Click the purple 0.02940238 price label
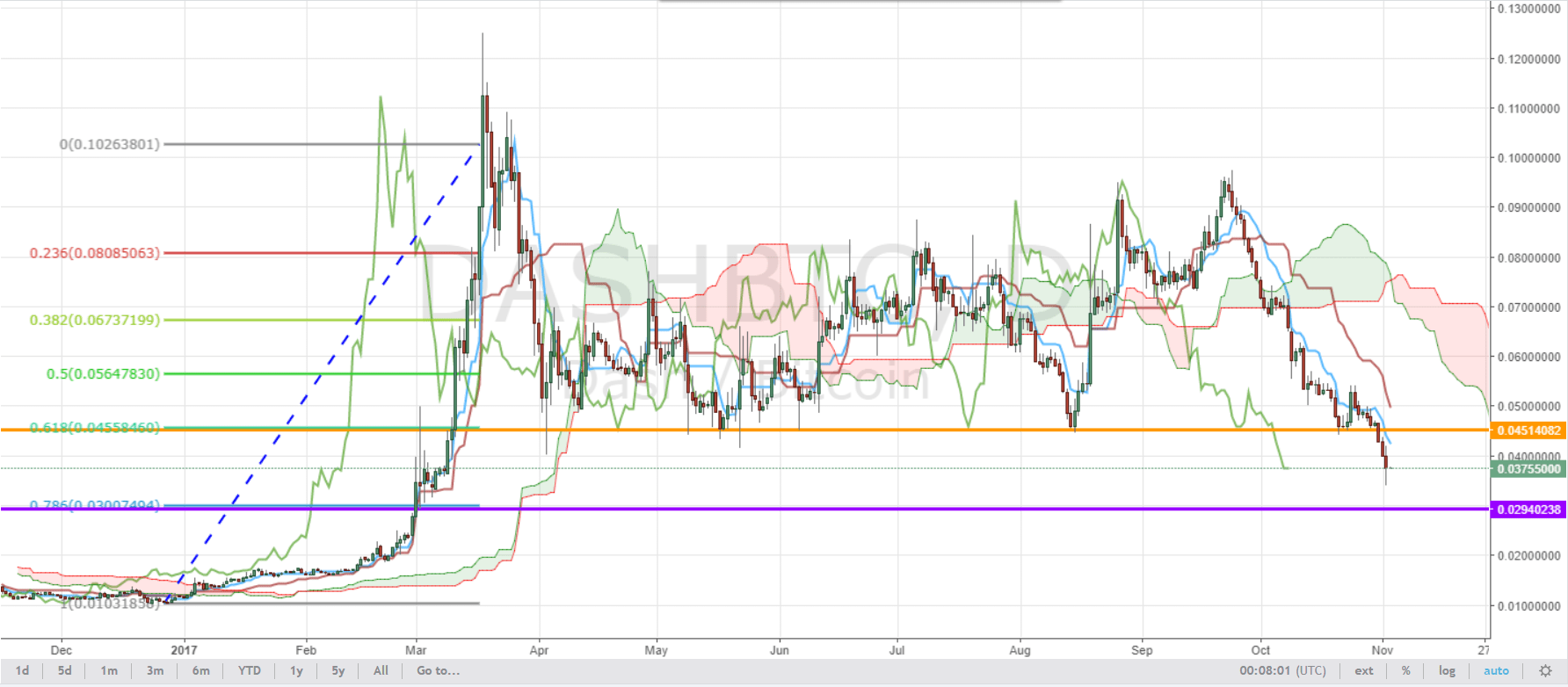The image size is (1568, 687). (1528, 510)
